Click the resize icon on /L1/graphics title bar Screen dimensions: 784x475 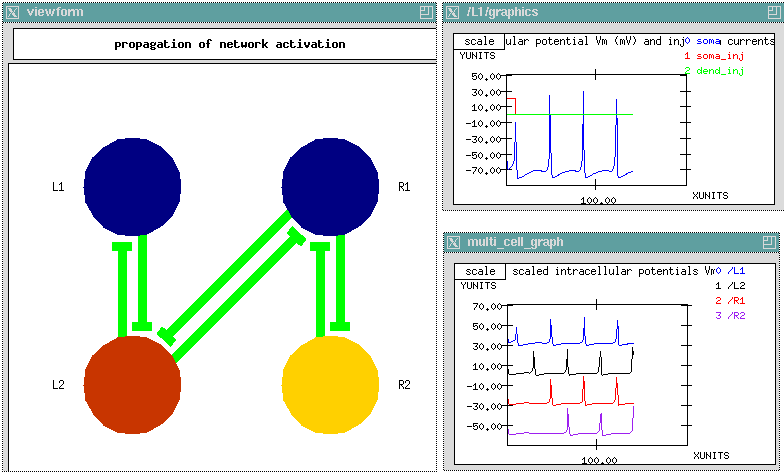[774, 12]
